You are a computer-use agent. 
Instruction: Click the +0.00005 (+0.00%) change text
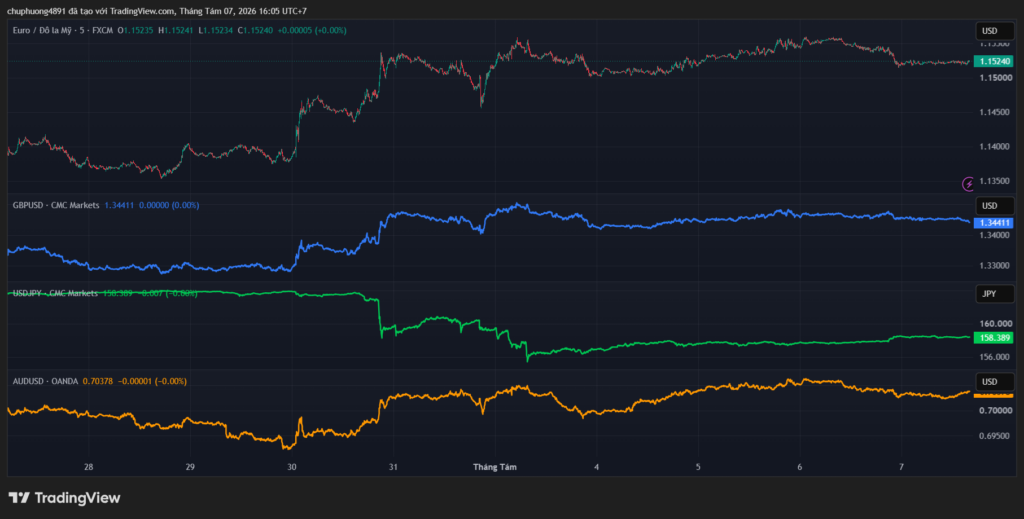(x=312, y=30)
